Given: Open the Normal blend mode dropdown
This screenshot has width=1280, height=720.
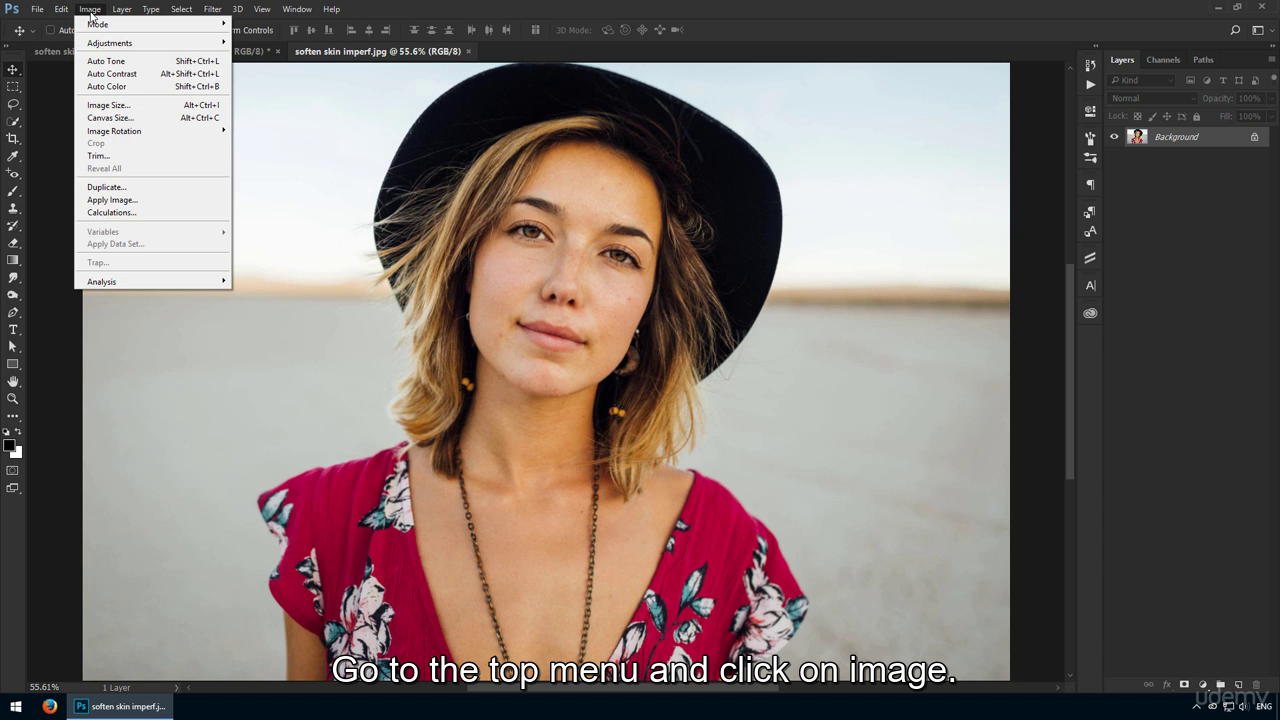Looking at the screenshot, I should pos(1151,98).
